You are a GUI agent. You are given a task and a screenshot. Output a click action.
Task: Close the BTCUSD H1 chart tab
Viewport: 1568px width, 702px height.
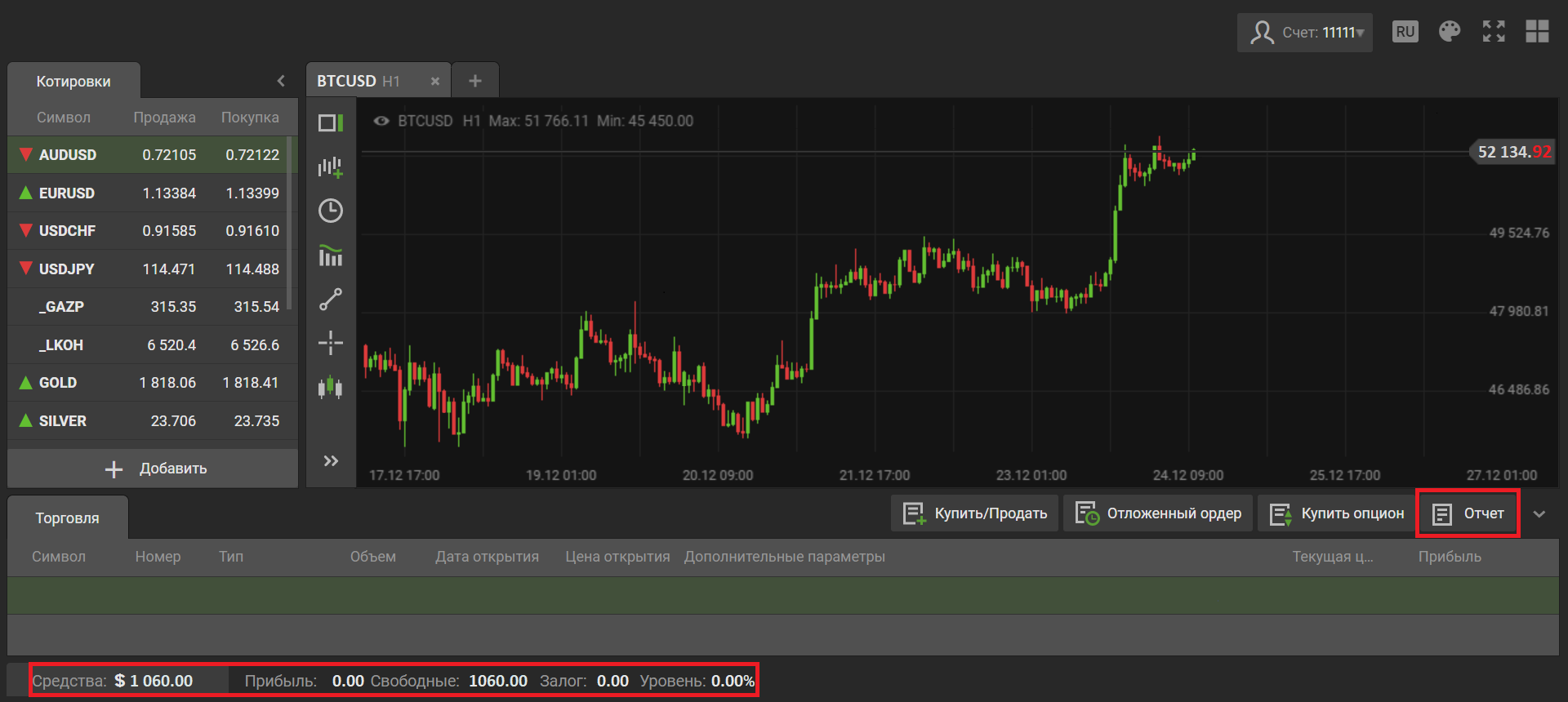pos(435,81)
